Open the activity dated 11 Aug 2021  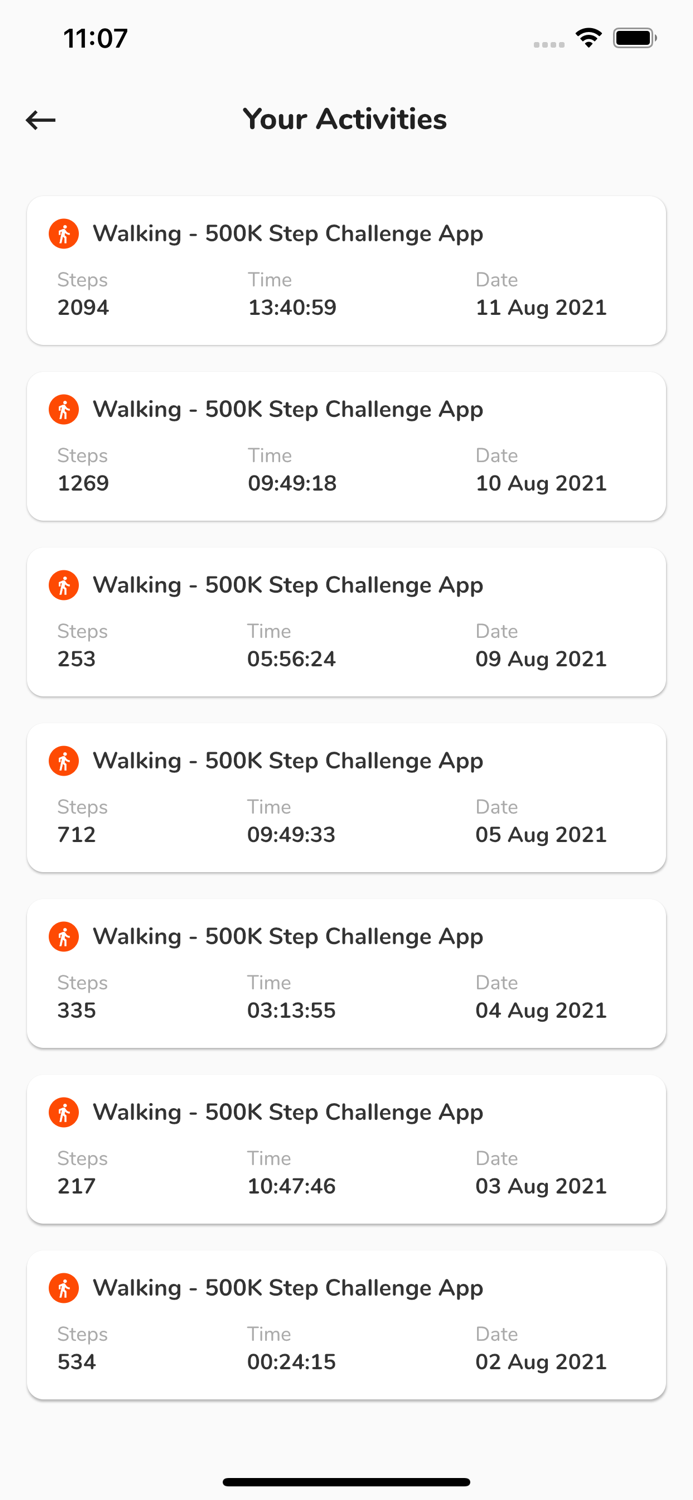coord(346,271)
